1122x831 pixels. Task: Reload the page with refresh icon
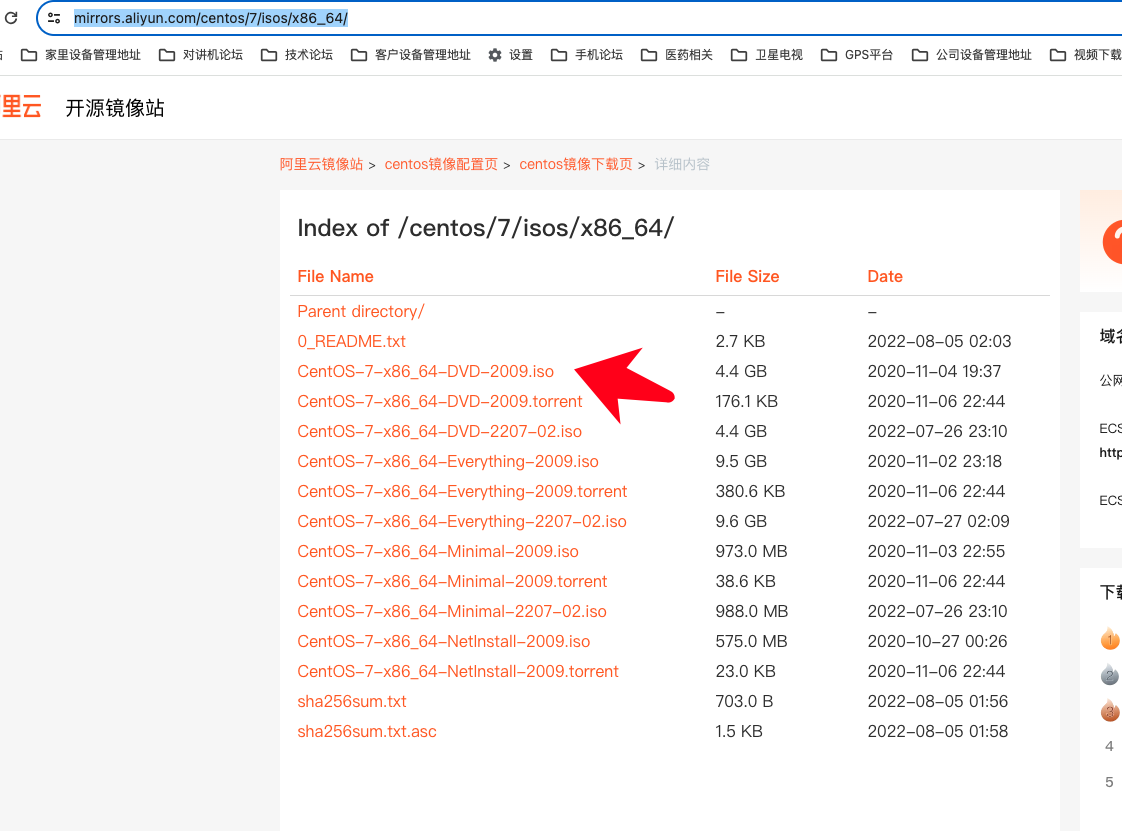[x=11, y=18]
